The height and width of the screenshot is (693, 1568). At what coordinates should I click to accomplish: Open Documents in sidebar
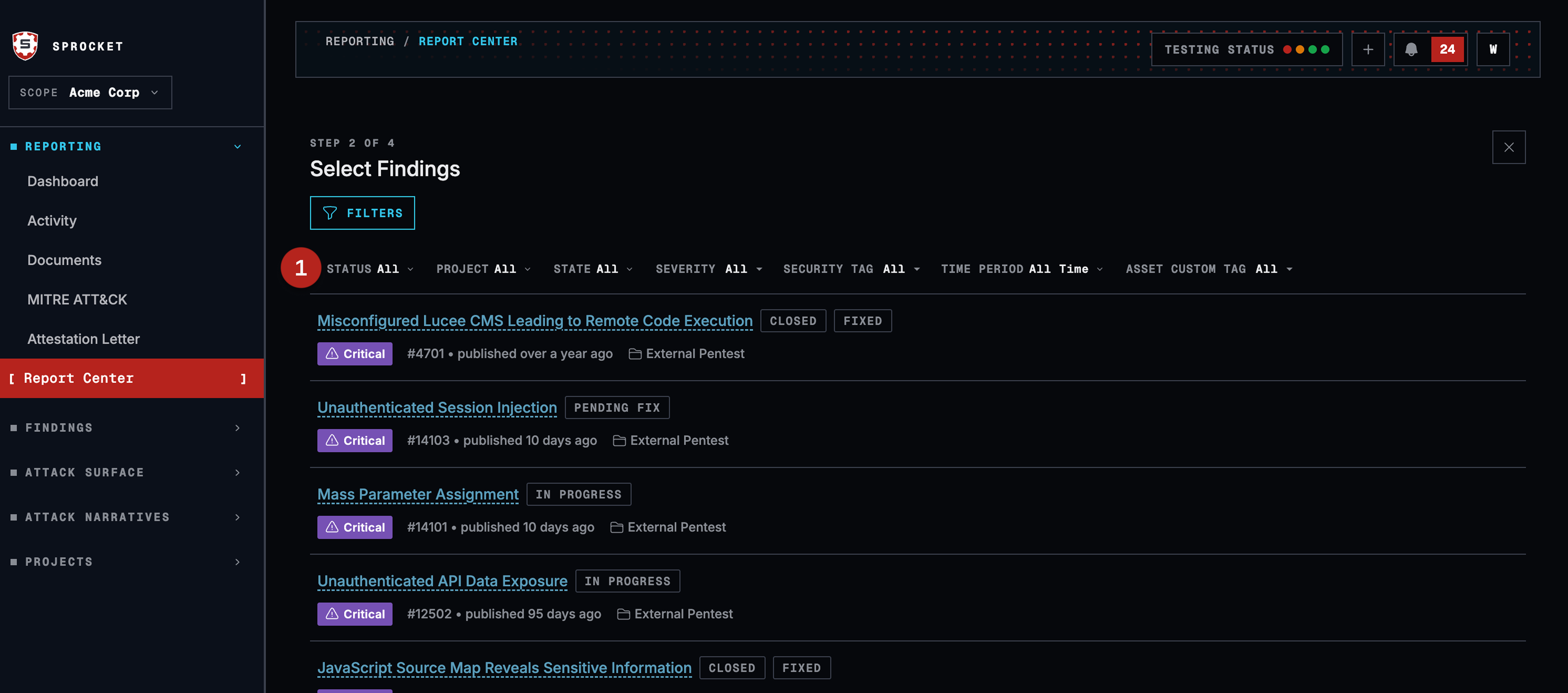coord(65,260)
